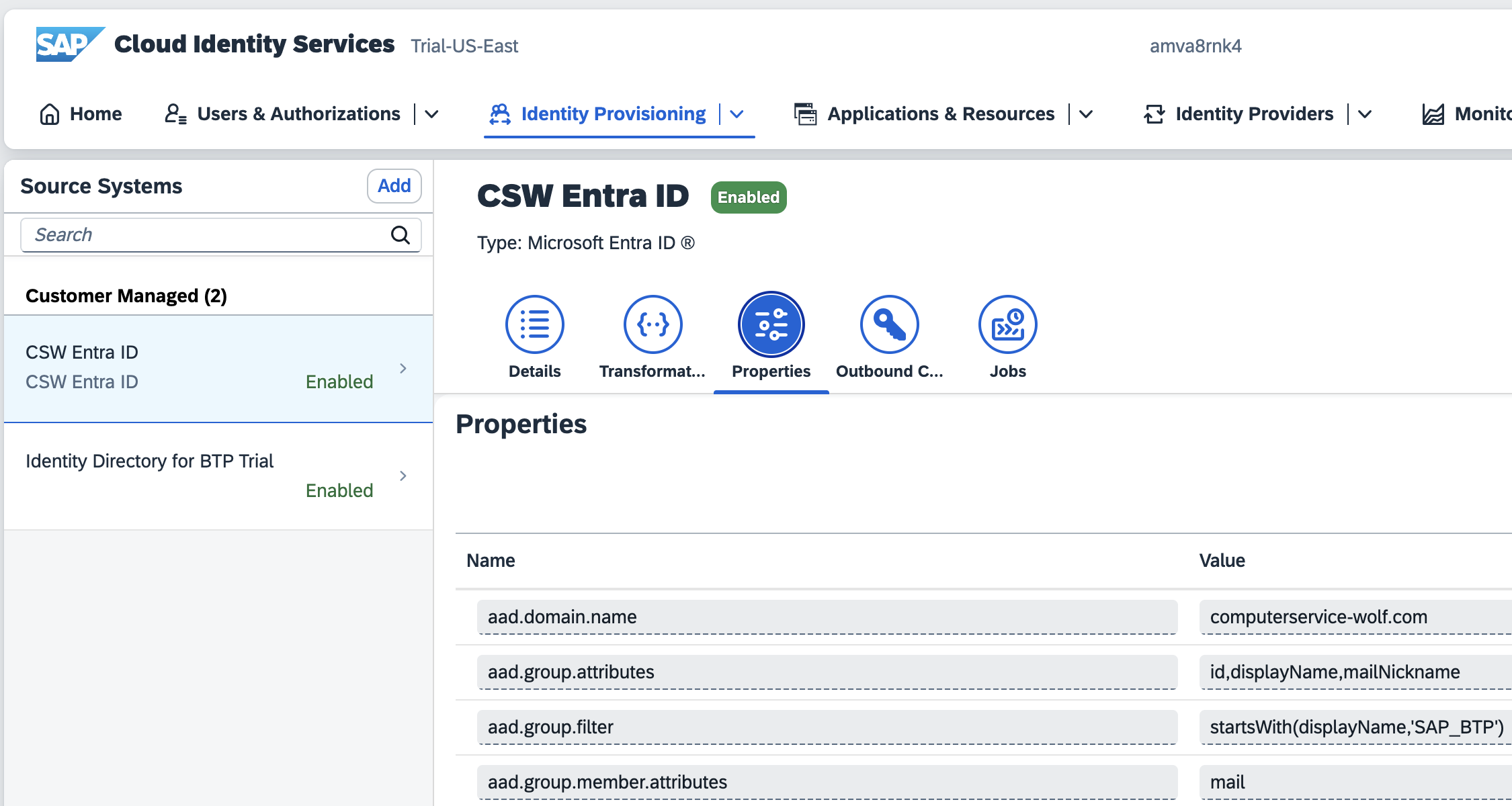This screenshot has height=806, width=1512.
Task: Open the Transformations tab icon
Action: click(653, 324)
